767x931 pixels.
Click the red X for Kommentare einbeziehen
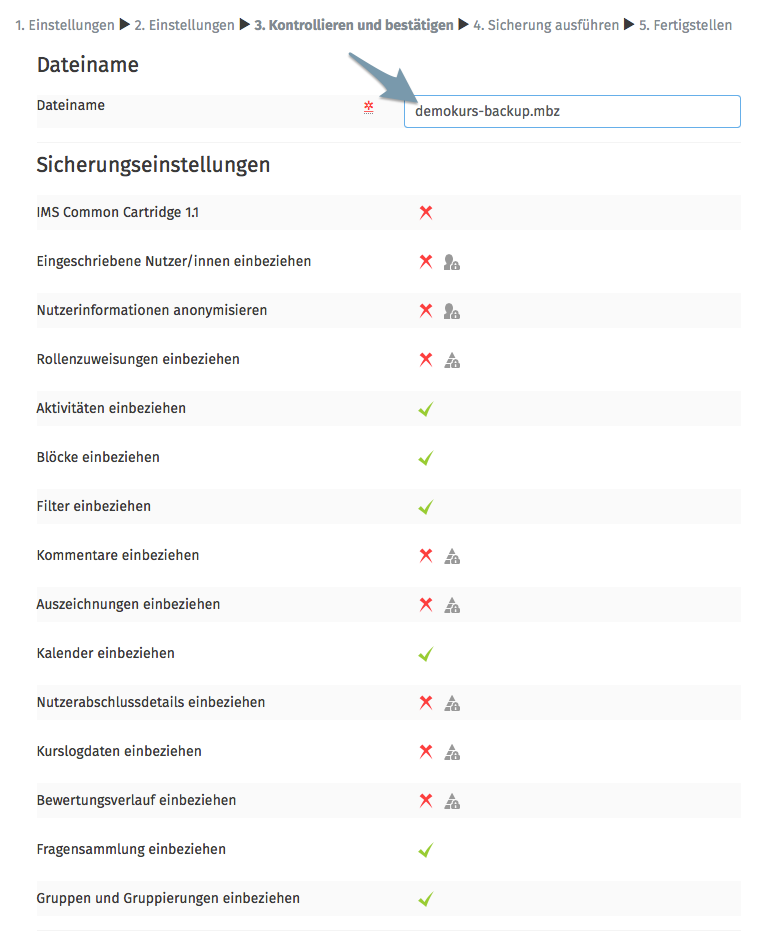coord(426,555)
